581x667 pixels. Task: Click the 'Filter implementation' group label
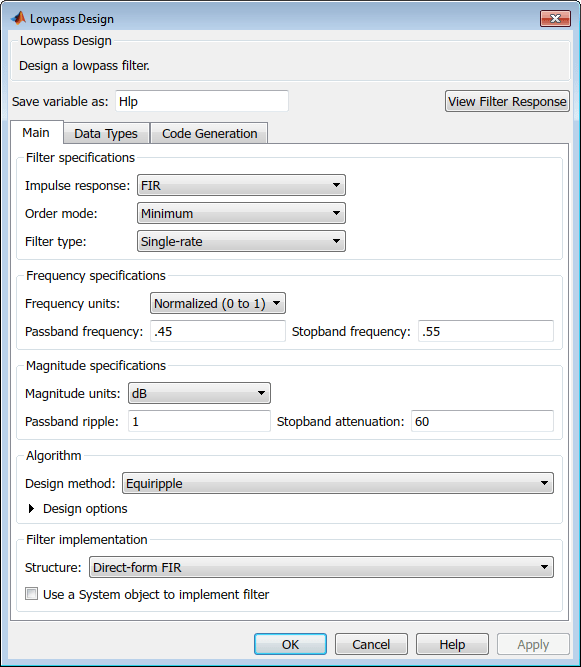pyautogui.click(x=87, y=539)
